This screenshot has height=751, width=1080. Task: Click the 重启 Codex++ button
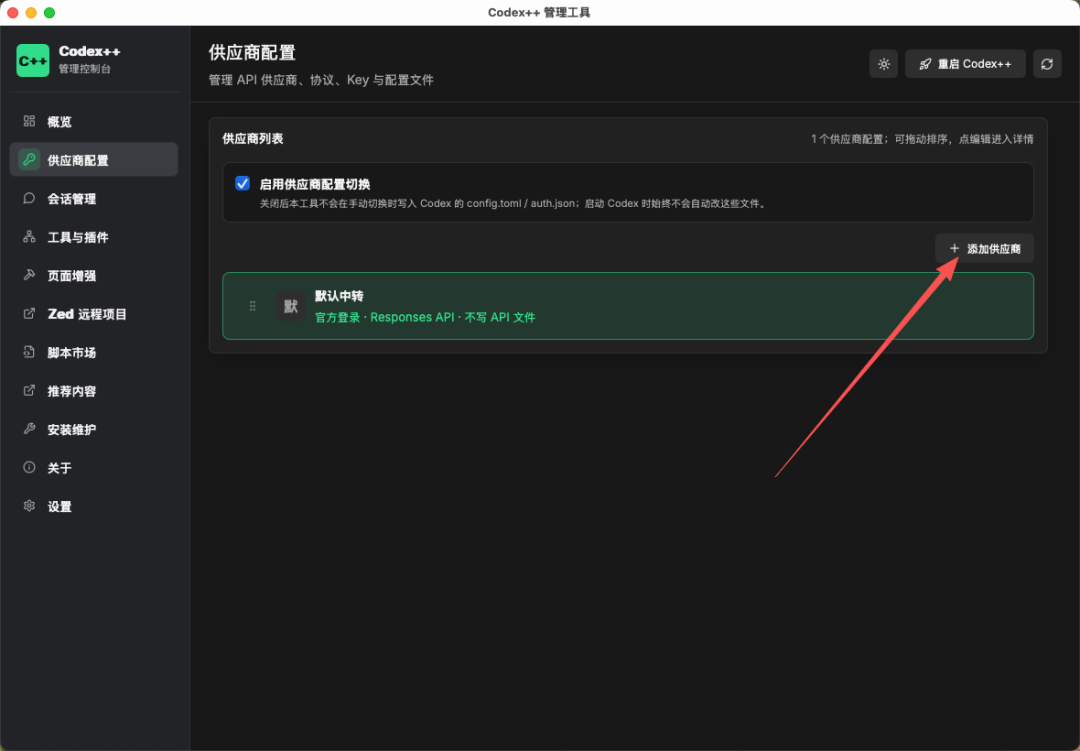pos(965,64)
